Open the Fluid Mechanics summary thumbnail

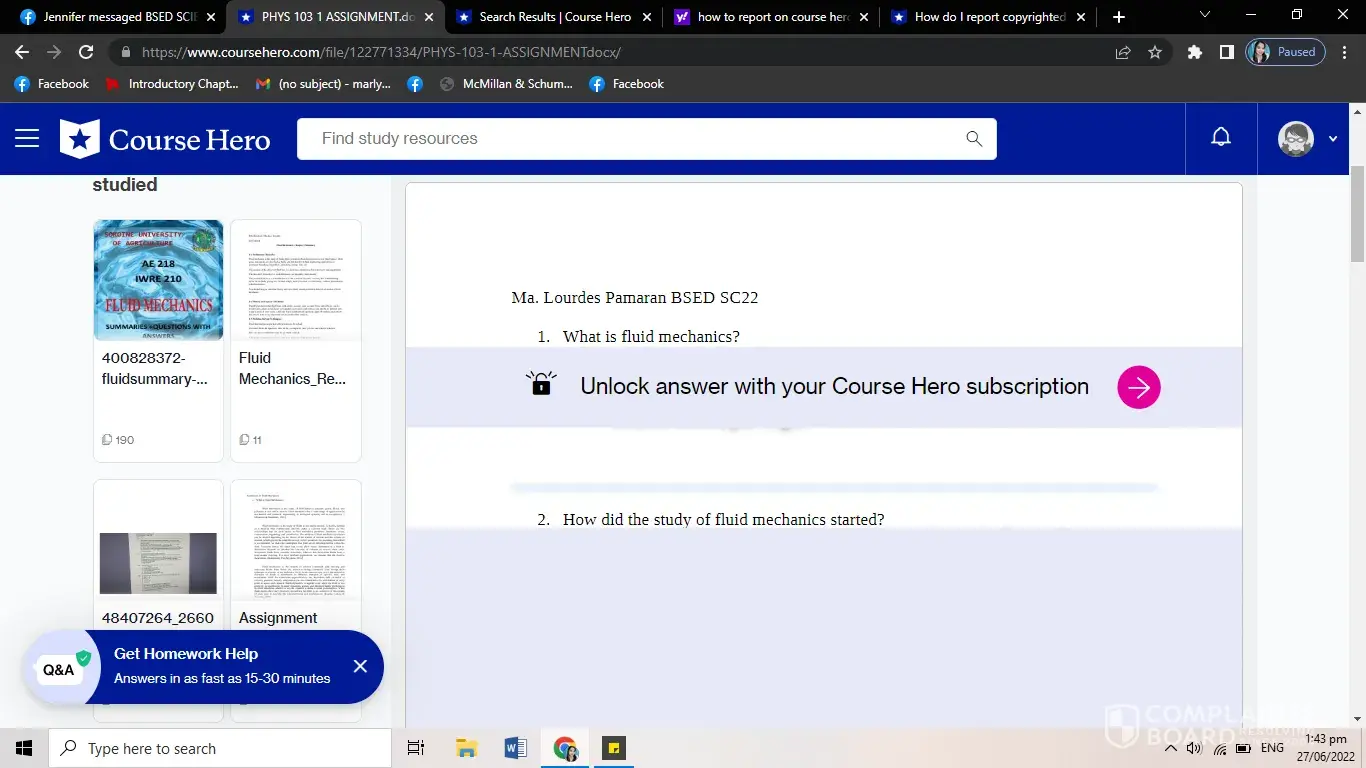click(158, 280)
